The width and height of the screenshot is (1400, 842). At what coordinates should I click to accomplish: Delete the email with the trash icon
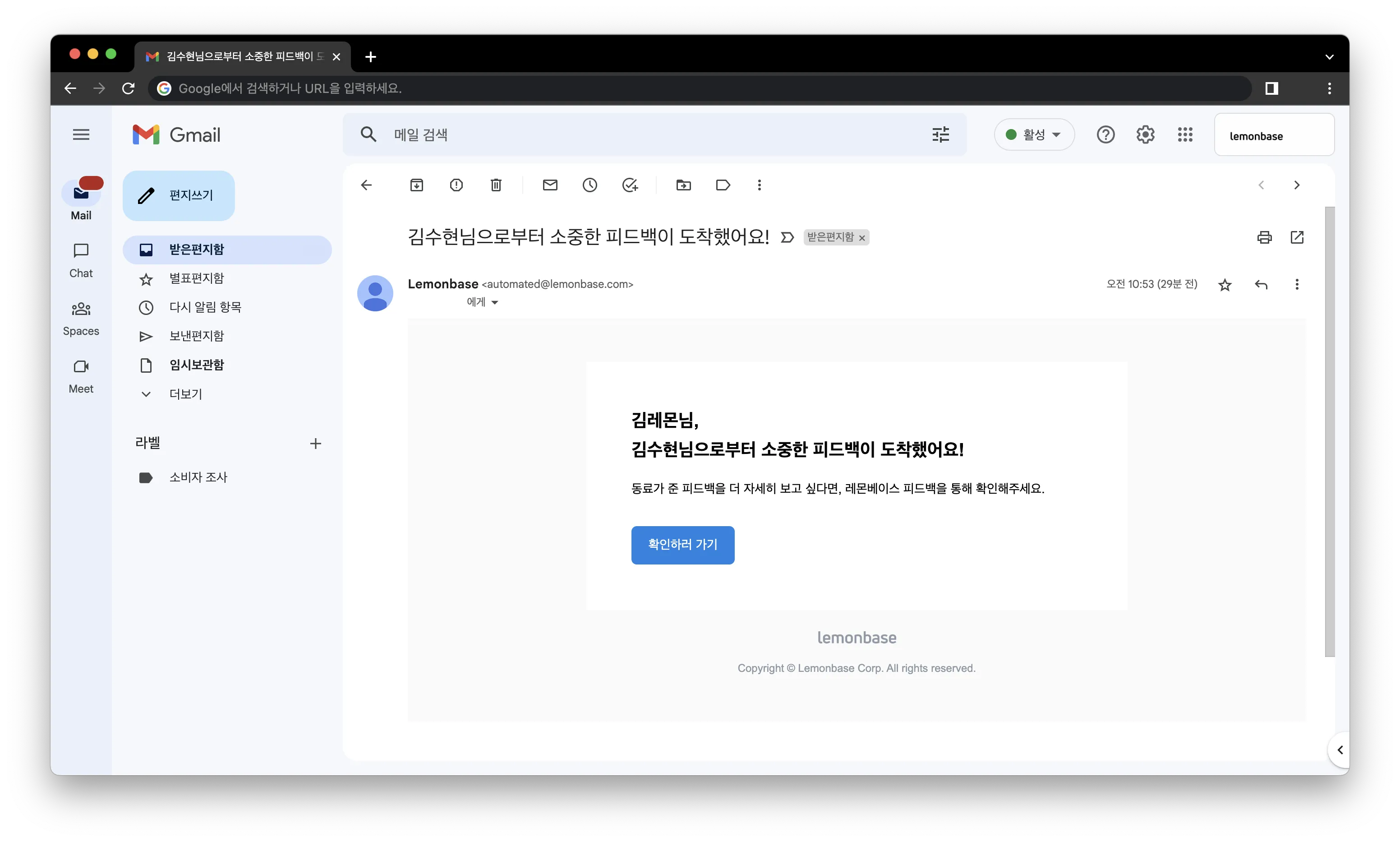tap(496, 185)
